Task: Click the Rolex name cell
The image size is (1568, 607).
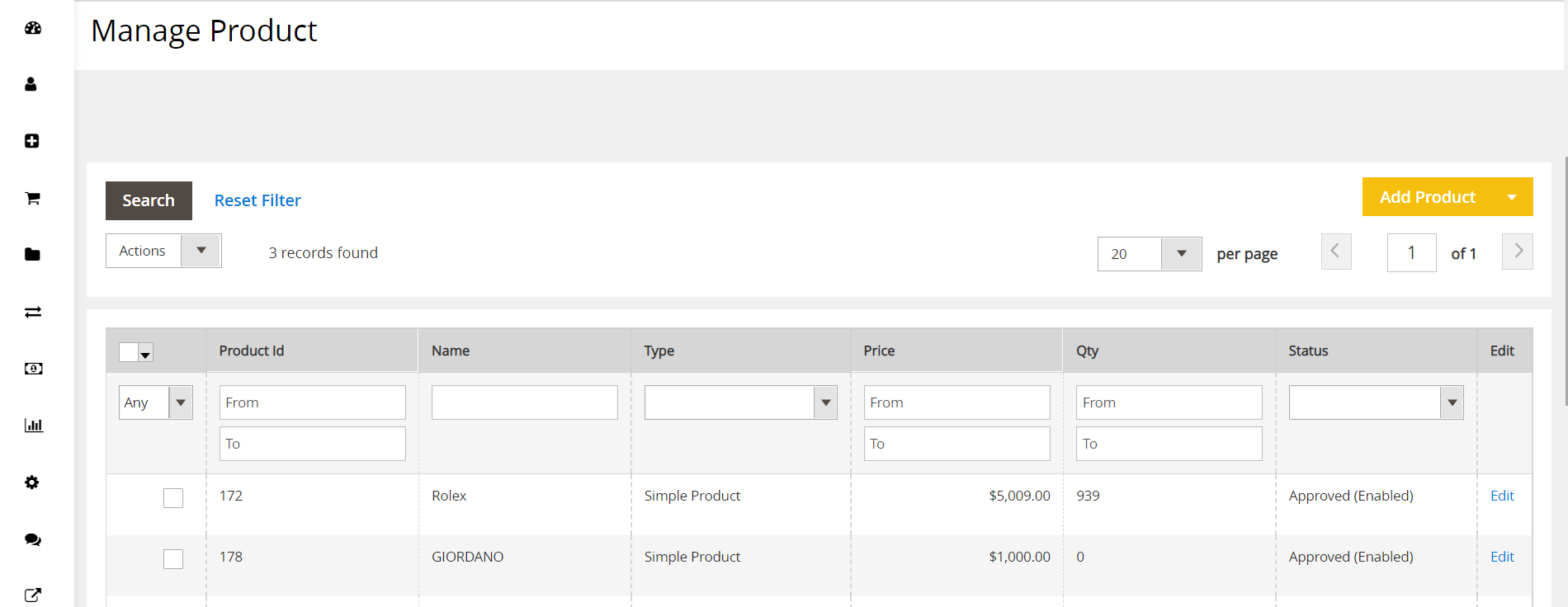Action: 449,496
